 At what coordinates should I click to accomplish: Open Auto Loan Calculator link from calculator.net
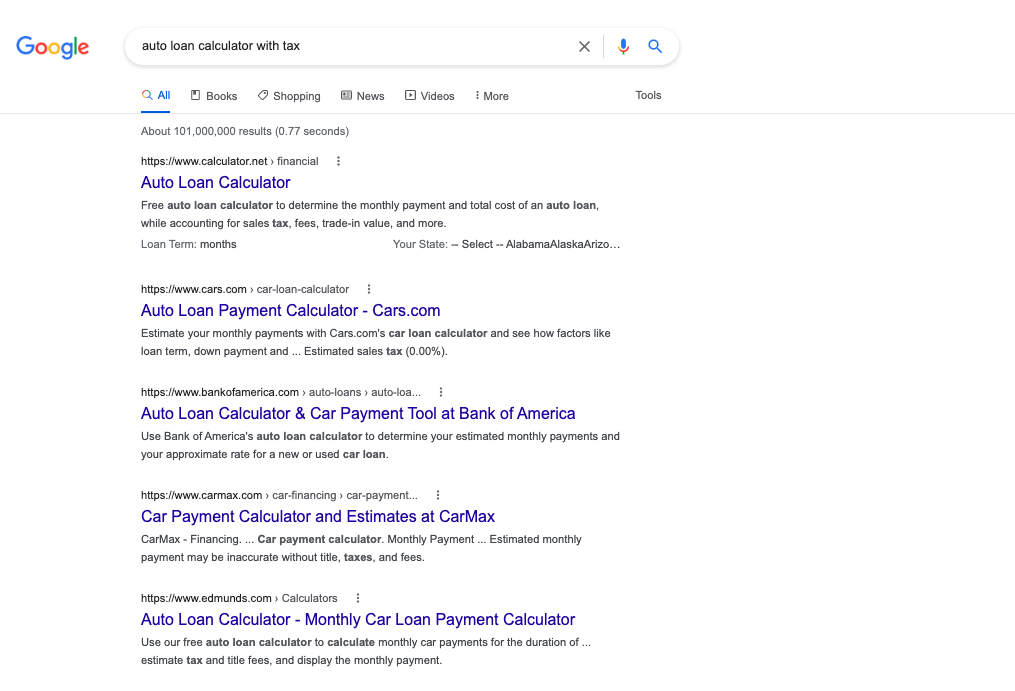click(216, 183)
